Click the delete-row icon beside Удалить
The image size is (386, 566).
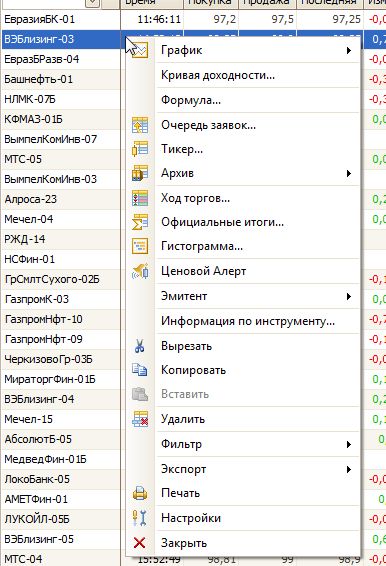coord(140,419)
